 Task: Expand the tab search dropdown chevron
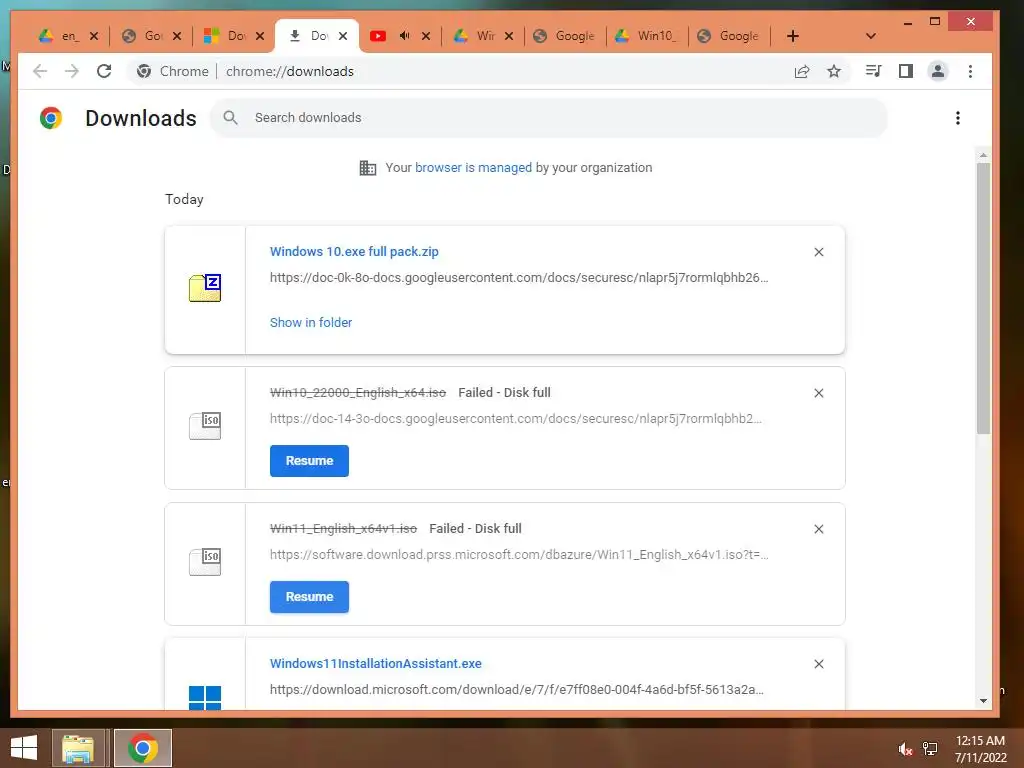871,36
